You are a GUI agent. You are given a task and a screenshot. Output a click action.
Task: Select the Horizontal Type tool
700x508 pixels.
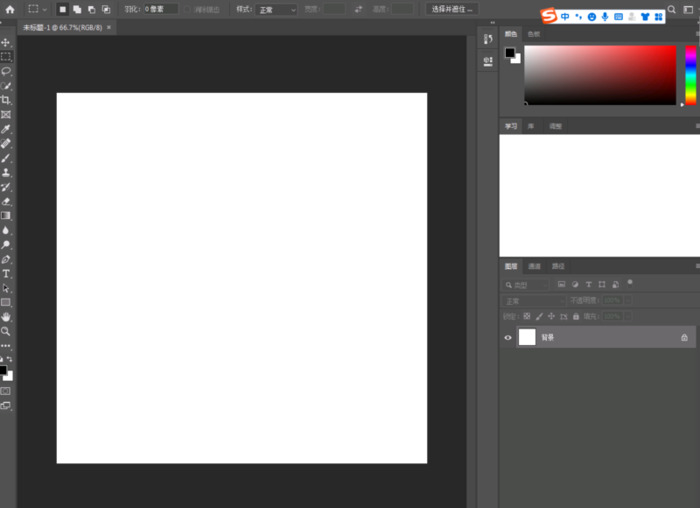coord(6,273)
